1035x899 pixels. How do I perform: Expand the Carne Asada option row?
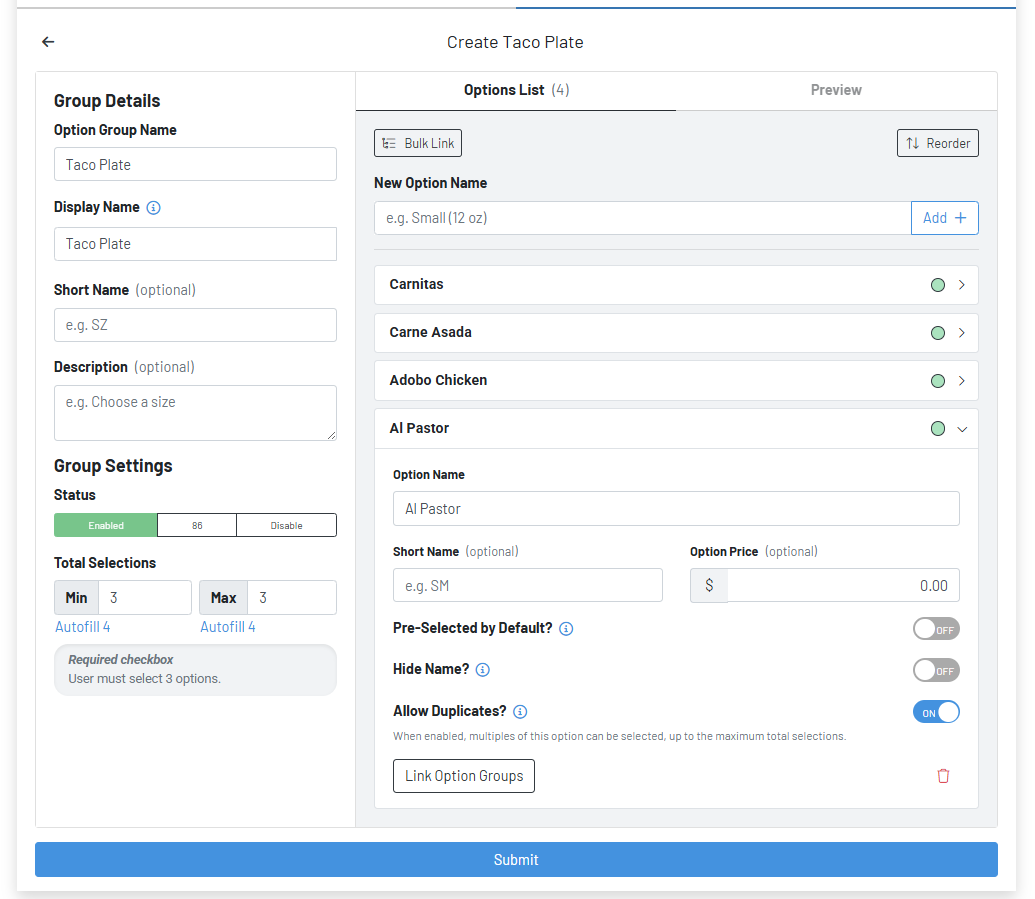click(x=961, y=332)
